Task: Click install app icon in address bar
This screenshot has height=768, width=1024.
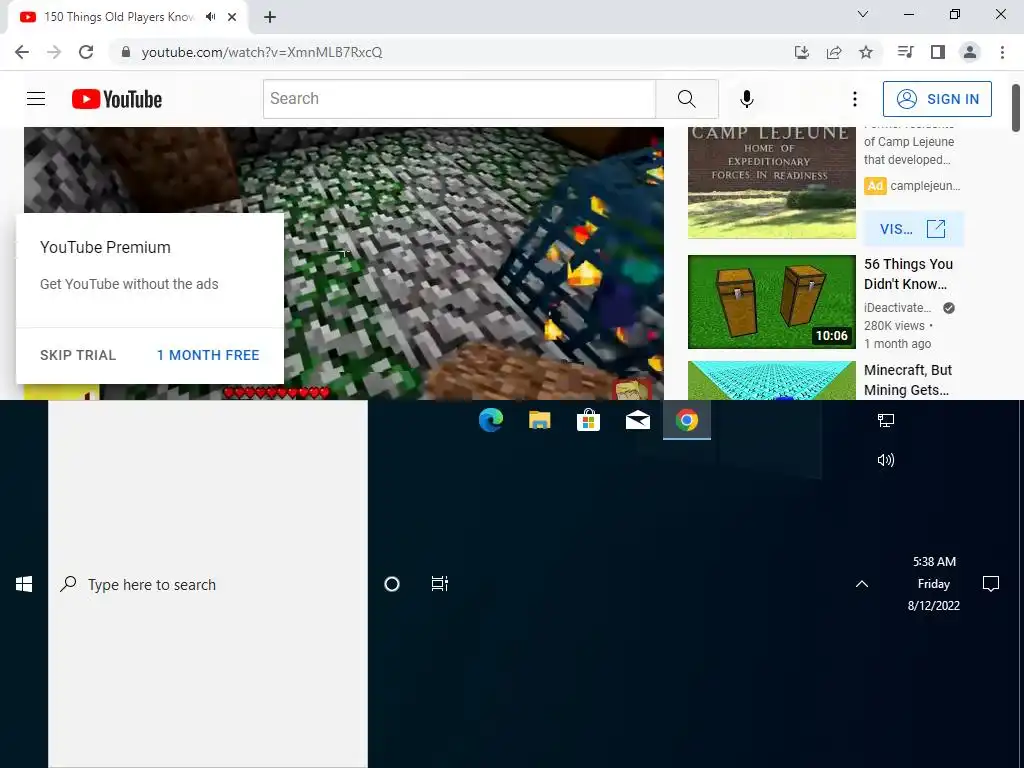Action: [x=801, y=52]
